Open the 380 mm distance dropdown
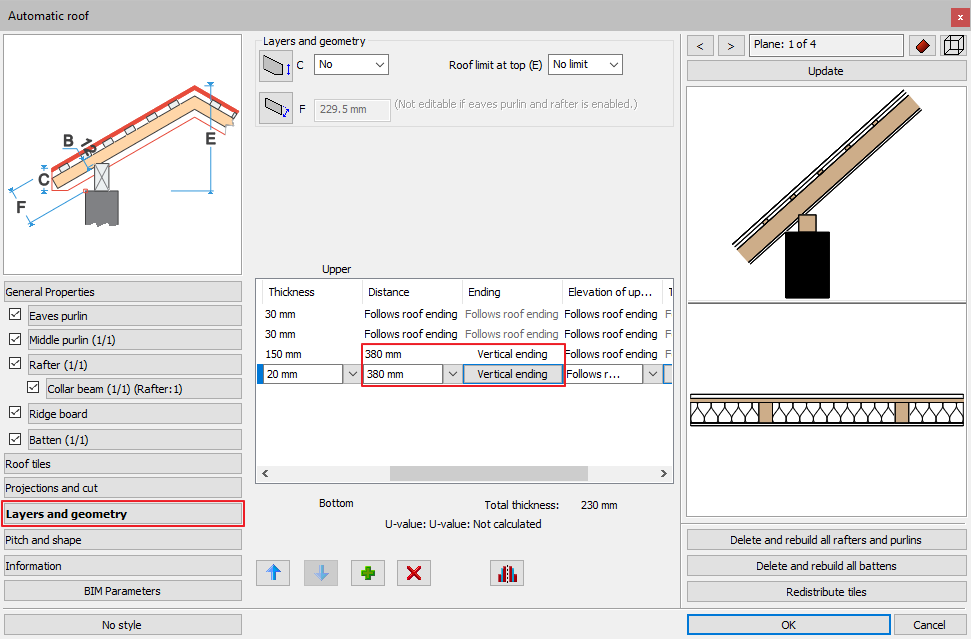The width and height of the screenshot is (971, 639). point(452,374)
